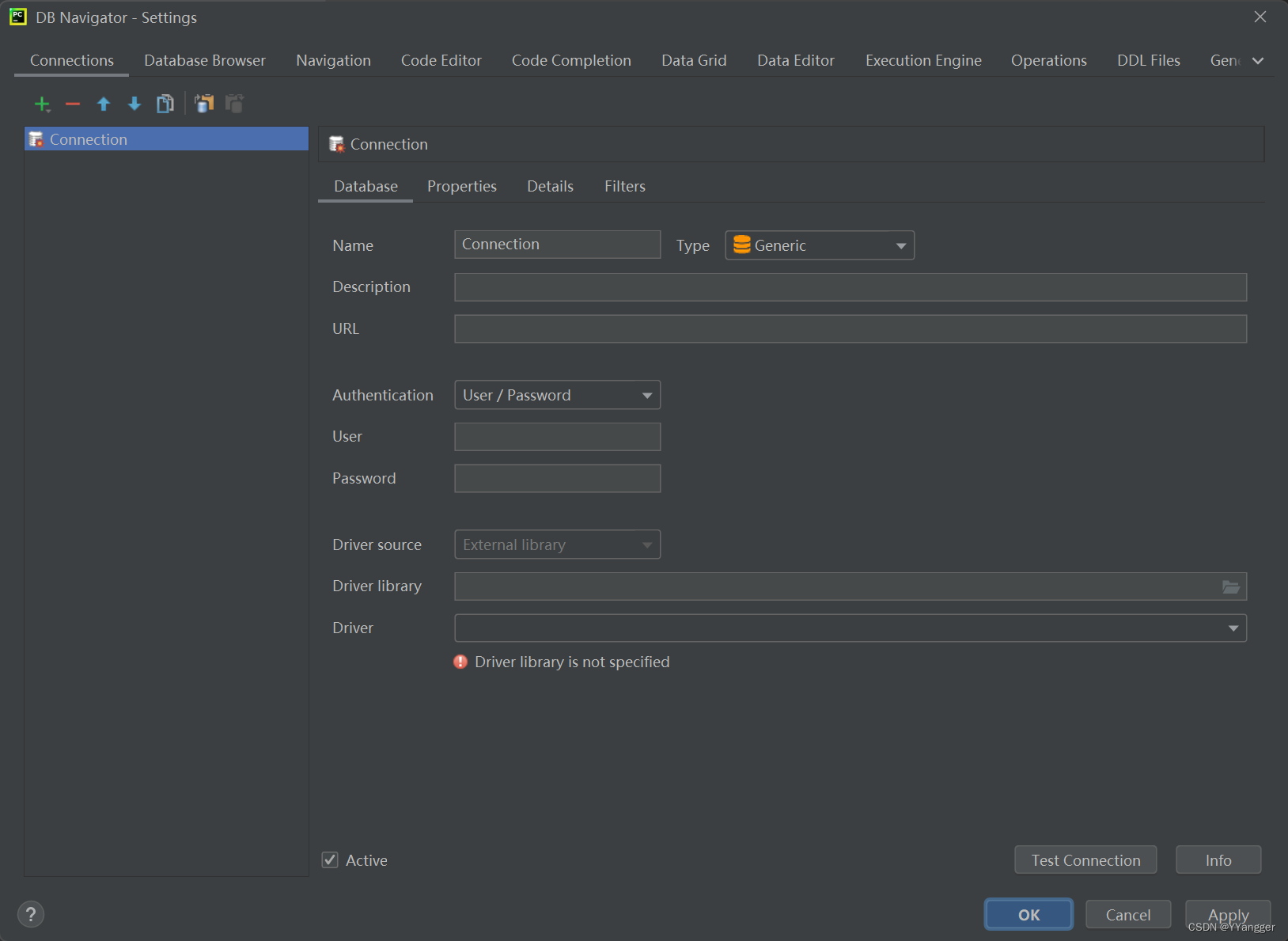Image resolution: width=1288 pixels, height=941 pixels.
Task: Select the Properties sub-tab
Action: pyautogui.click(x=462, y=187)
